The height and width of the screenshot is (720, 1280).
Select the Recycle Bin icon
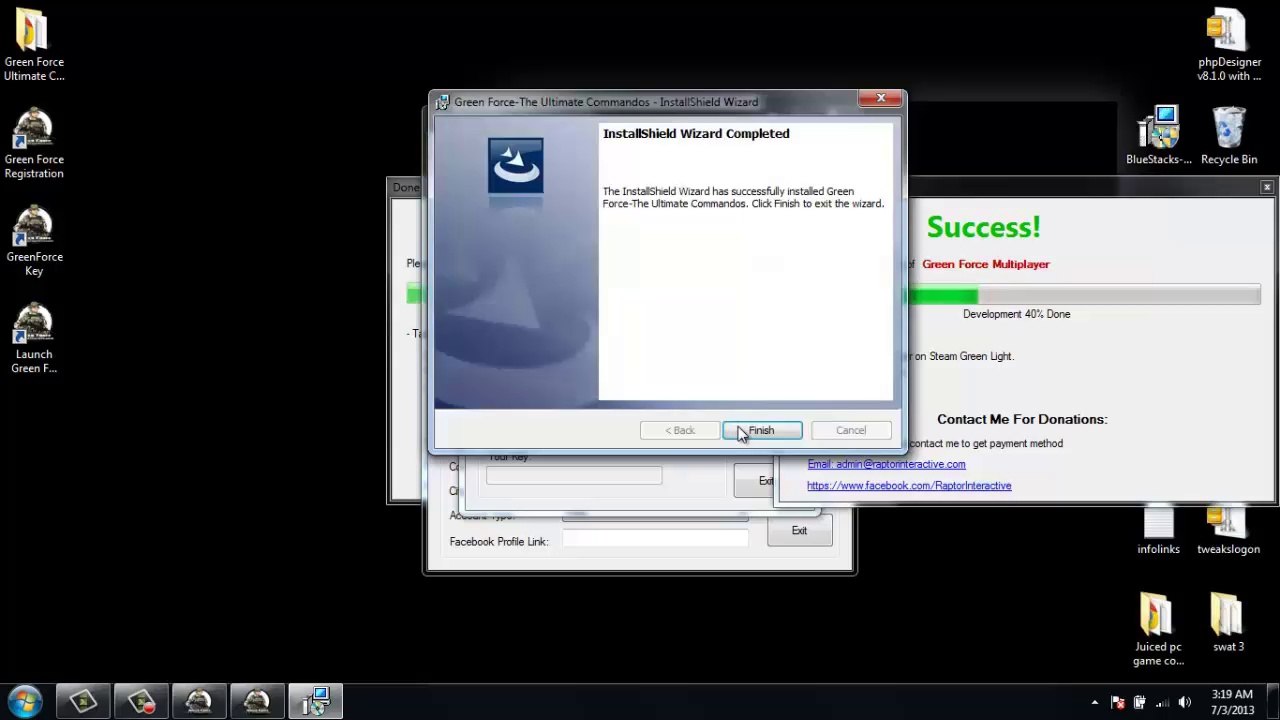click(x=1229, y=135)
